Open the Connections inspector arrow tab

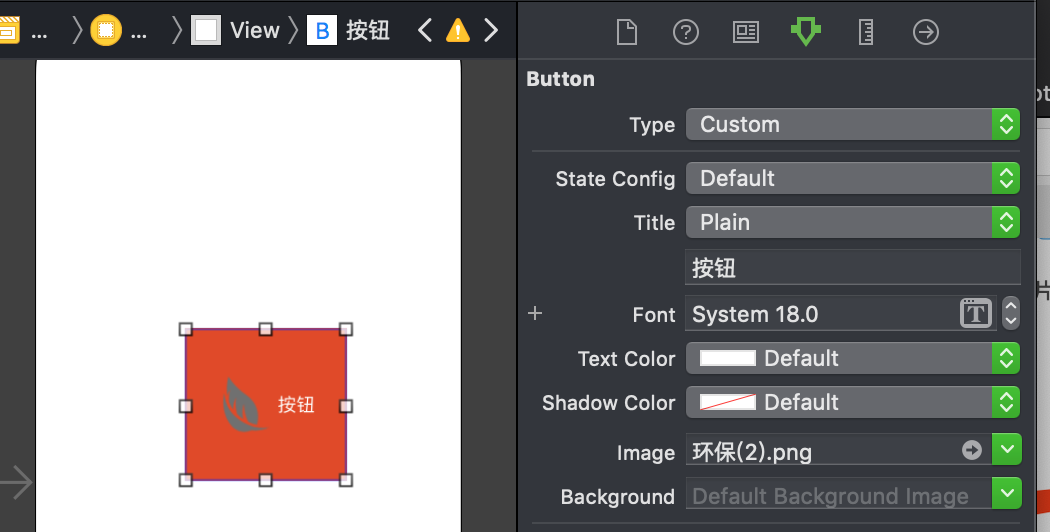pyautogui.click(x=925, y=31)
